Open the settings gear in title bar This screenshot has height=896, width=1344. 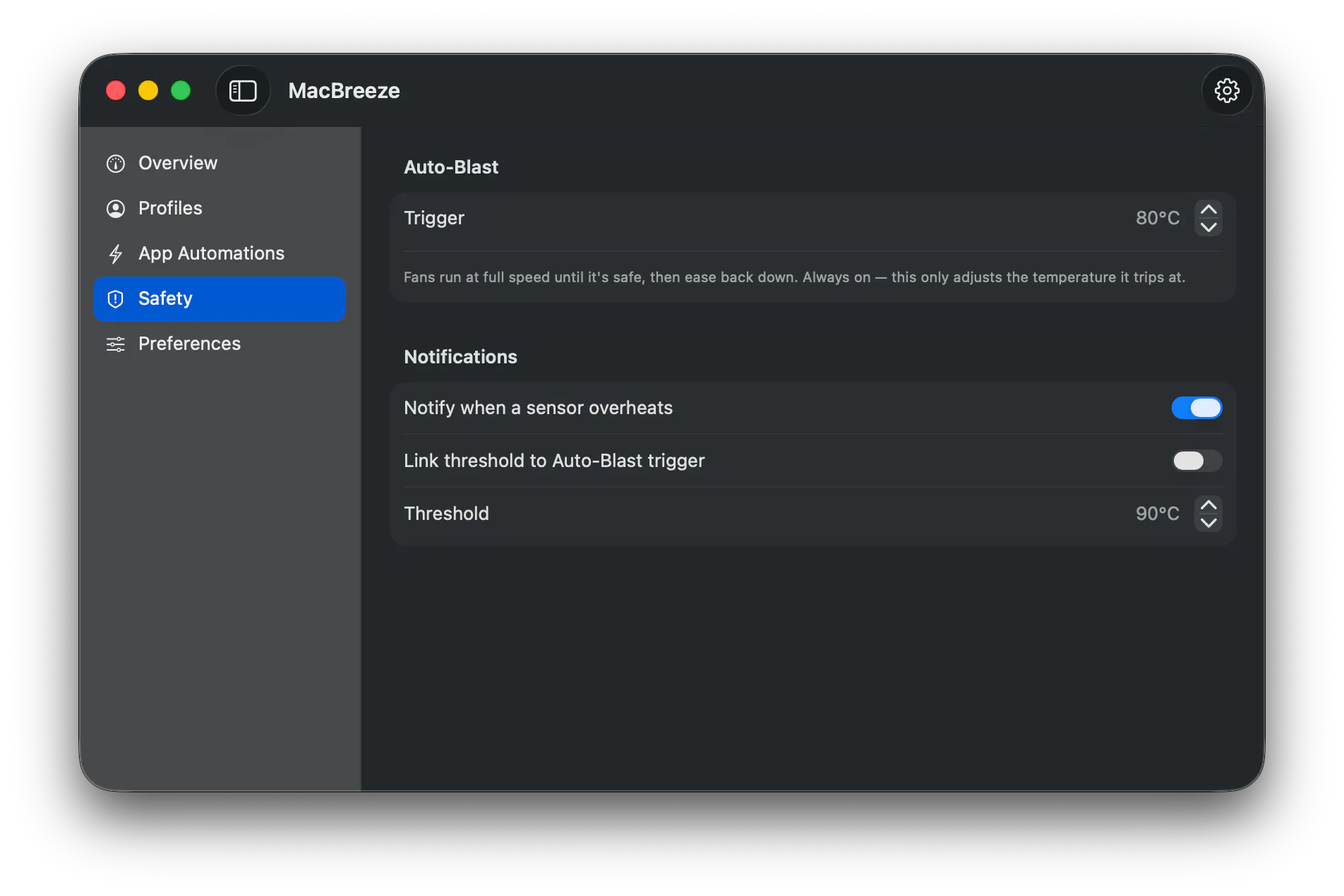[x=1227, y=91]
